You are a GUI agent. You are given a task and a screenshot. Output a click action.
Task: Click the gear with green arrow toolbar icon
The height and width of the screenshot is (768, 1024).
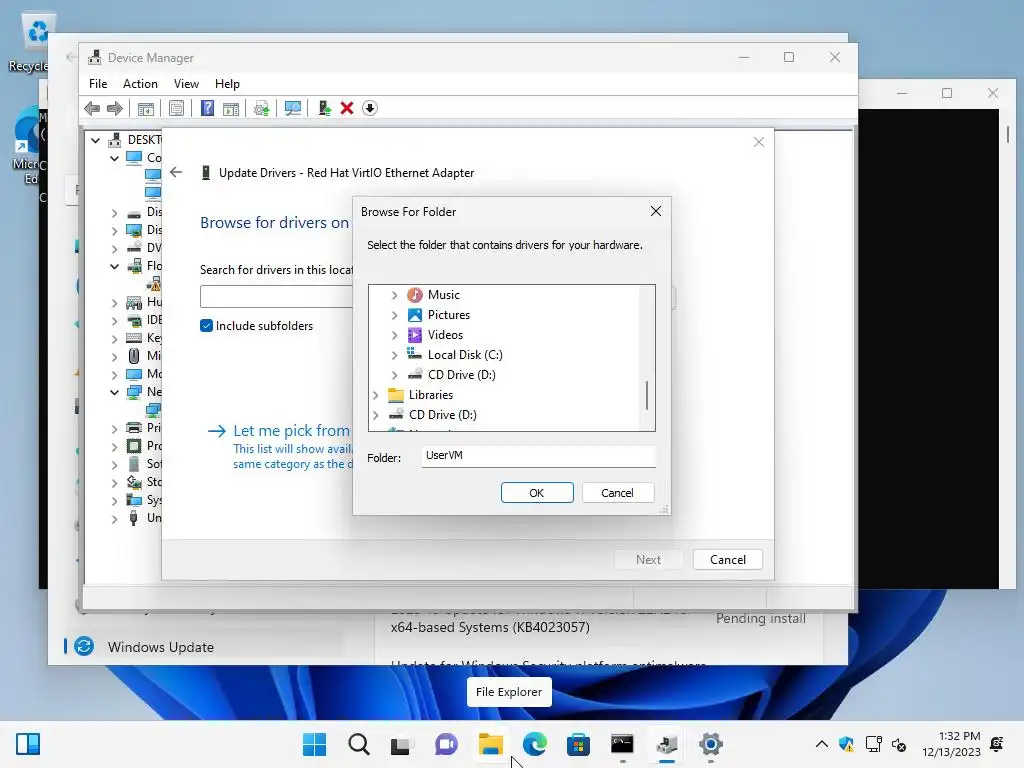261,108
